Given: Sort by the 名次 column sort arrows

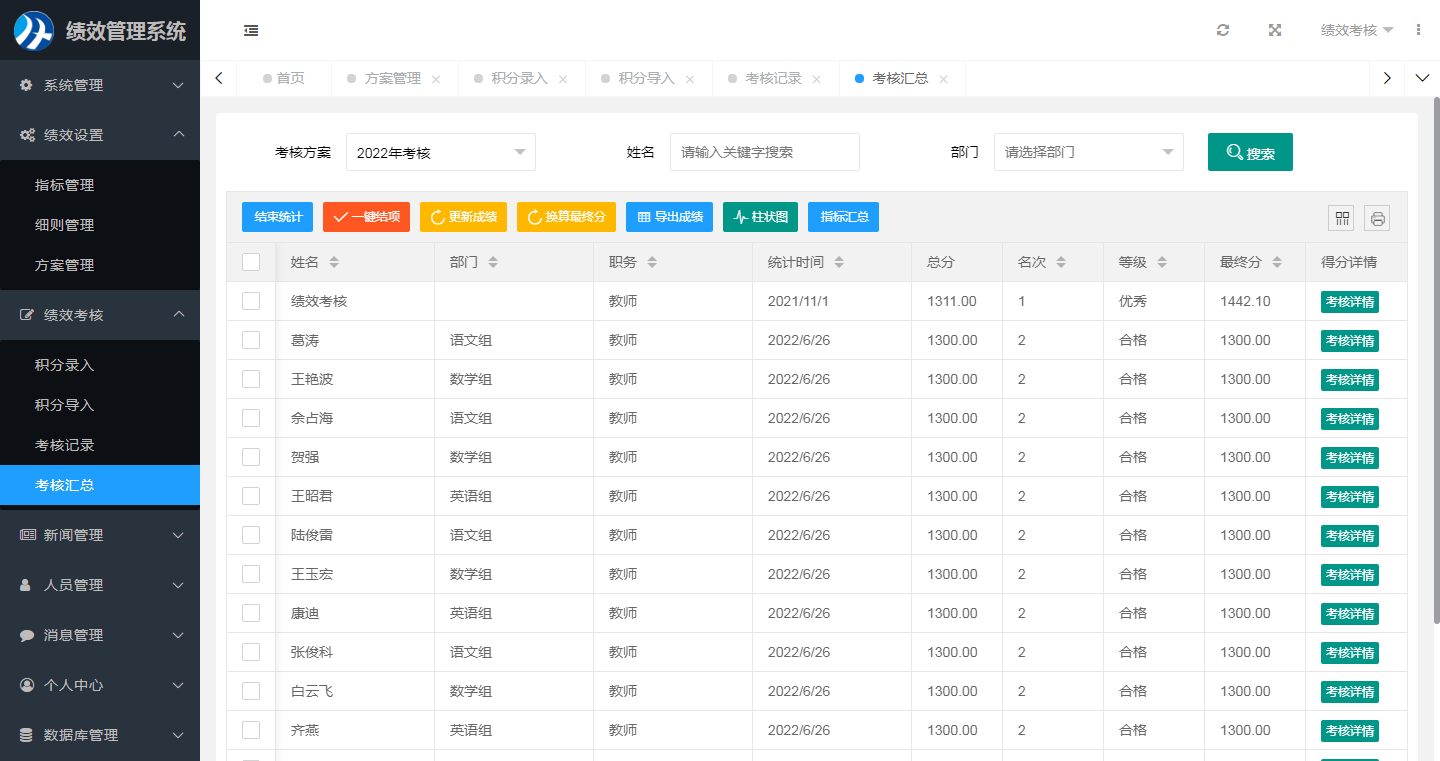Looking at the screenshot, I should (1061, 262).
